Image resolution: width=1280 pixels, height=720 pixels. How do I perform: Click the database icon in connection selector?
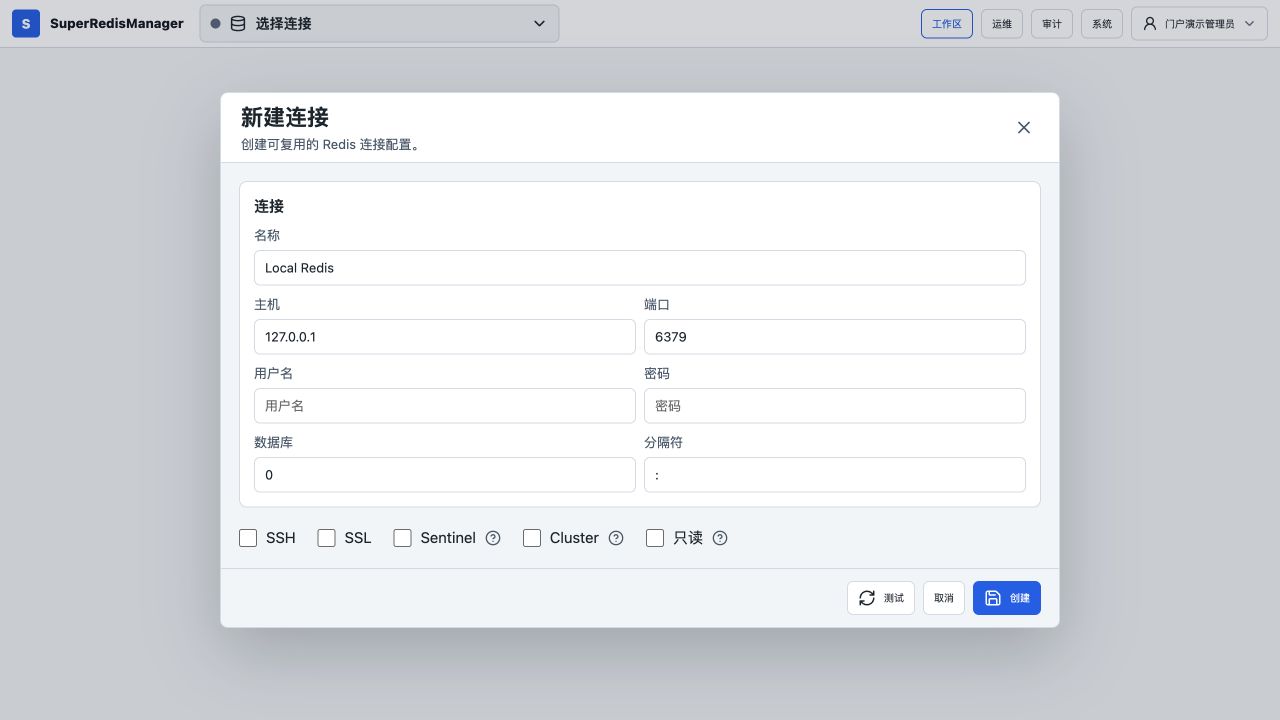[x=238, y=23]
